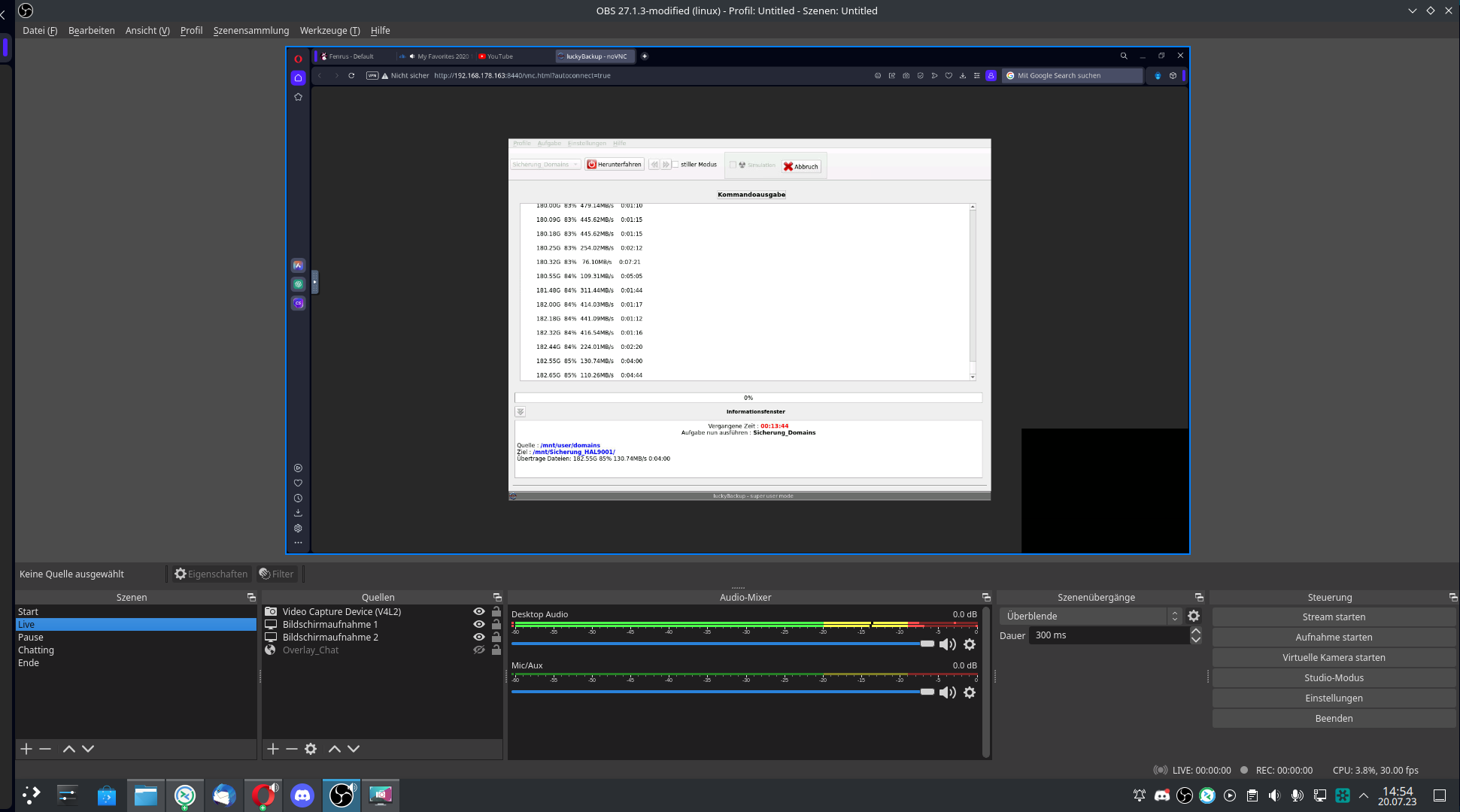Add a new scene with plus icon
Viewport: 1460px width, 812px height.
click(x=26, y=749)
